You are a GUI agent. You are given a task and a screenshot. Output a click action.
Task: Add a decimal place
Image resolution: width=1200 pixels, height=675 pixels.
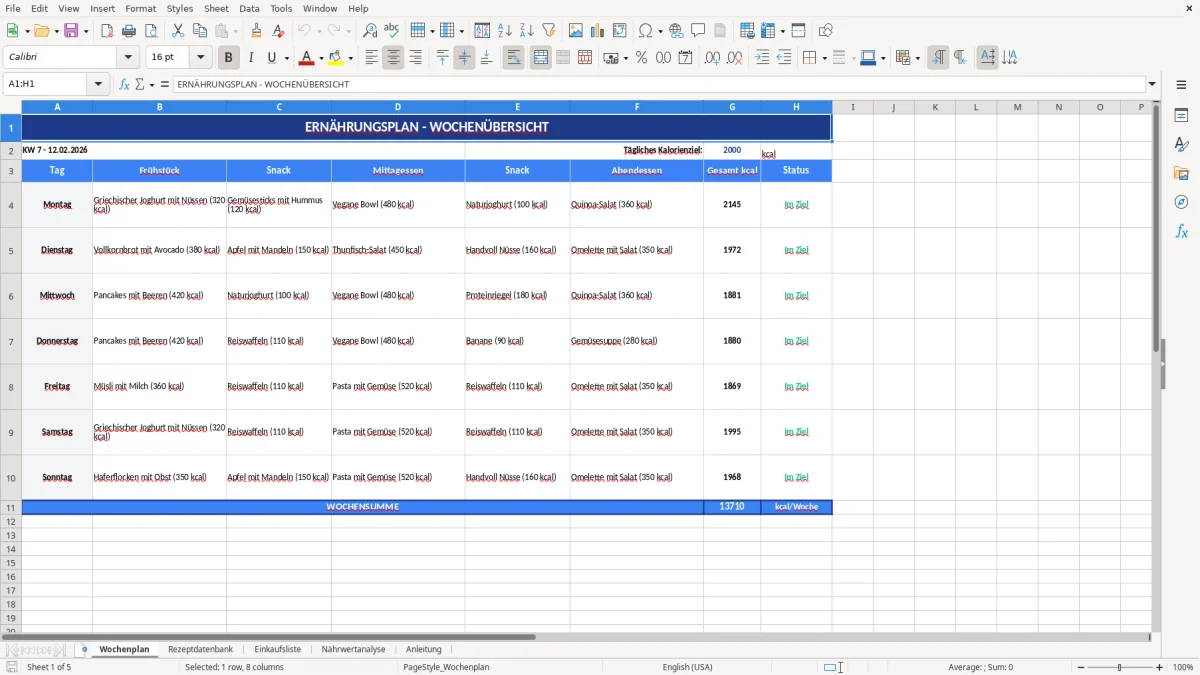tap(712, 58)
